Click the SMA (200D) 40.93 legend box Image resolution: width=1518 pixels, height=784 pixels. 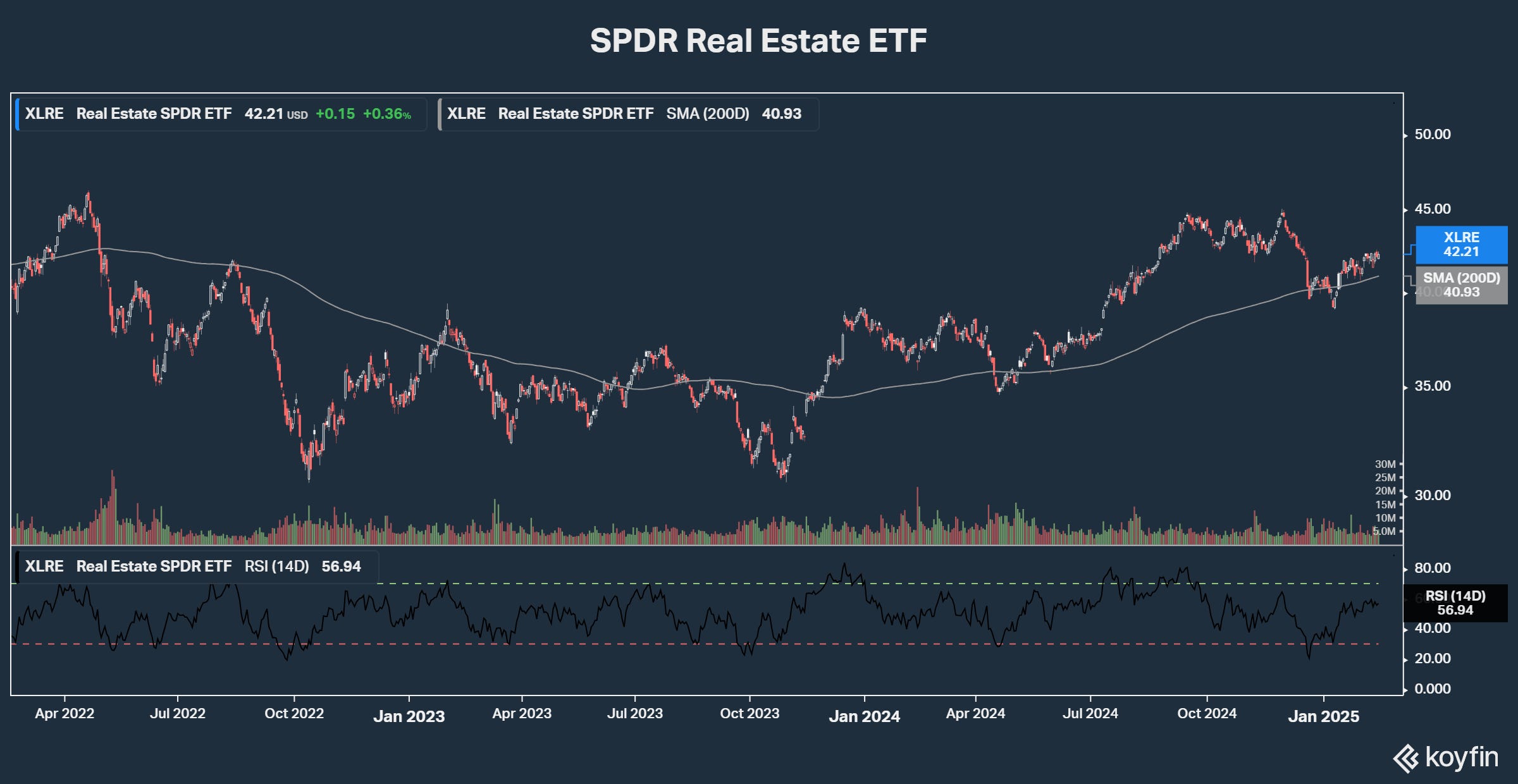pos(628,114)
